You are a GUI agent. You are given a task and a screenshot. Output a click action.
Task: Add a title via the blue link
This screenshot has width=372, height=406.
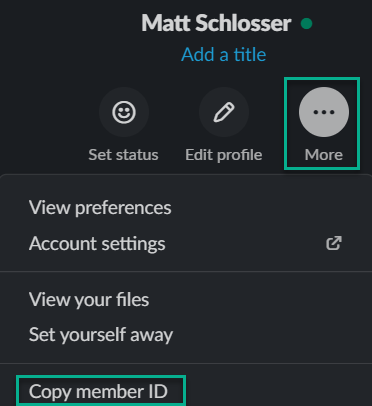click(223, 54)
